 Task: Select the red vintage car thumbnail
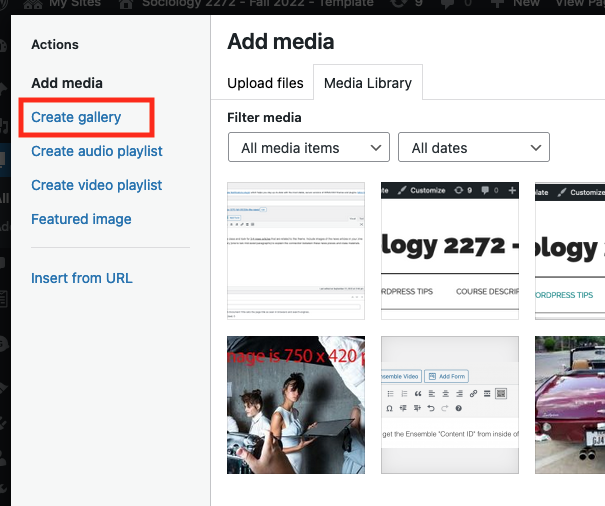point(570,404)
